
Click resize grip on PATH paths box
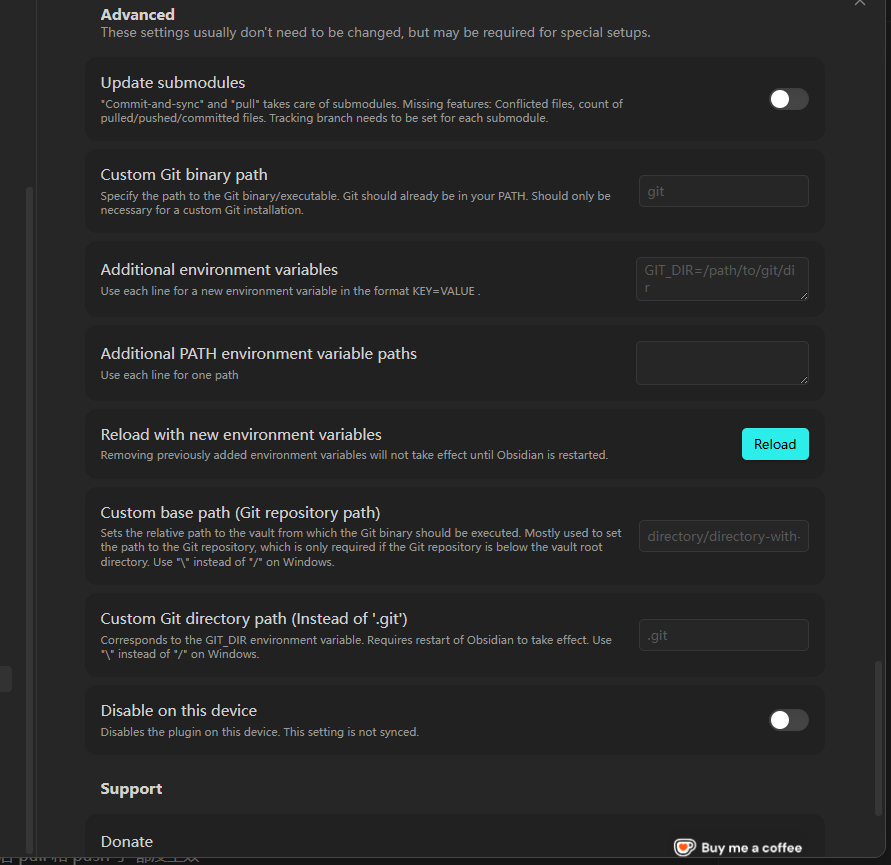804,380
